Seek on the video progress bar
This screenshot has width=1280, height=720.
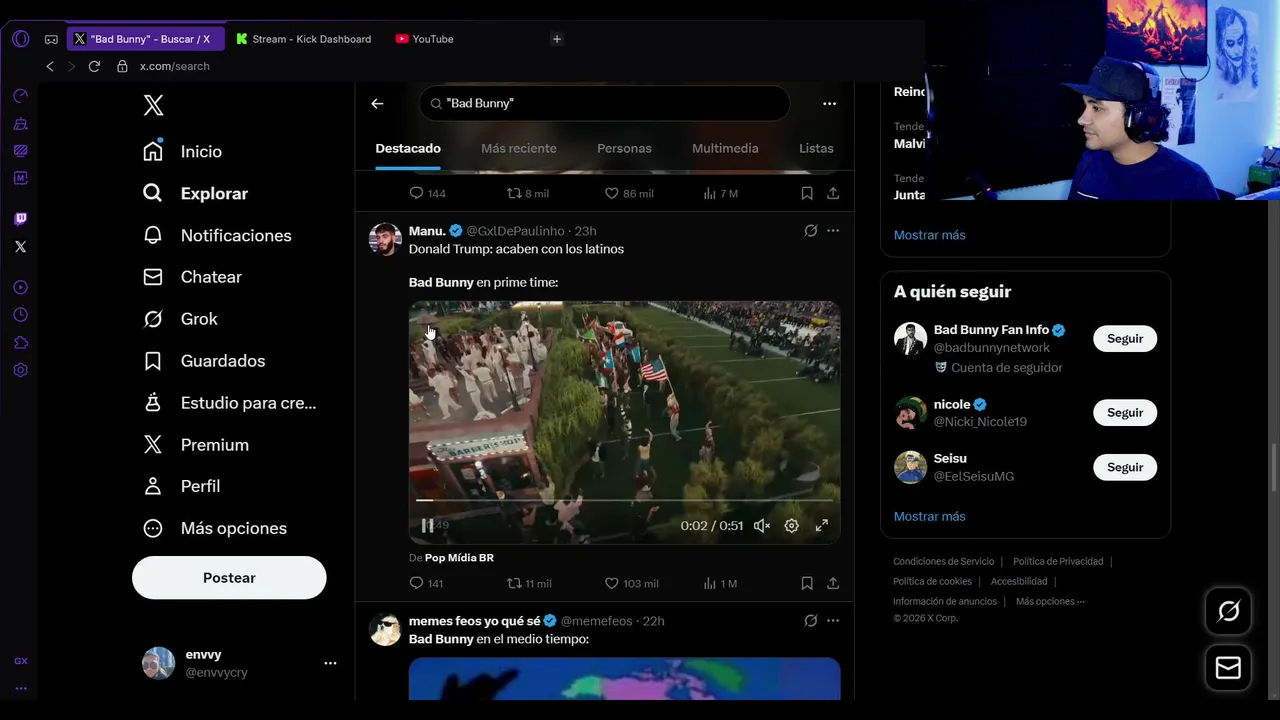pos(624,500)
